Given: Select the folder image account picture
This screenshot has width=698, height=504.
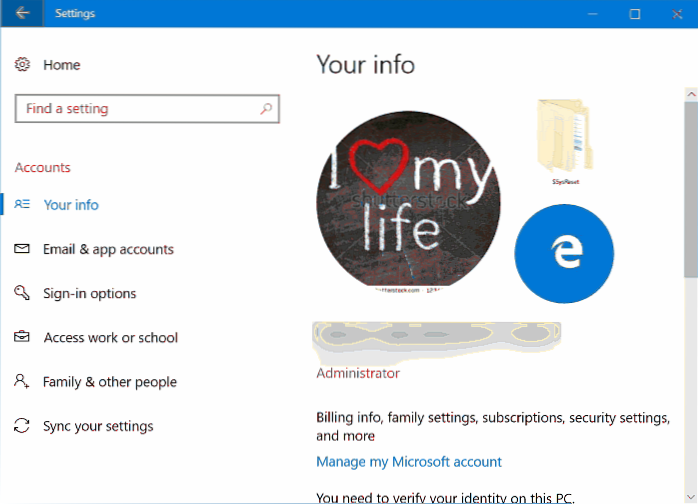Looking at the screenshot, I should pos(567,140).
